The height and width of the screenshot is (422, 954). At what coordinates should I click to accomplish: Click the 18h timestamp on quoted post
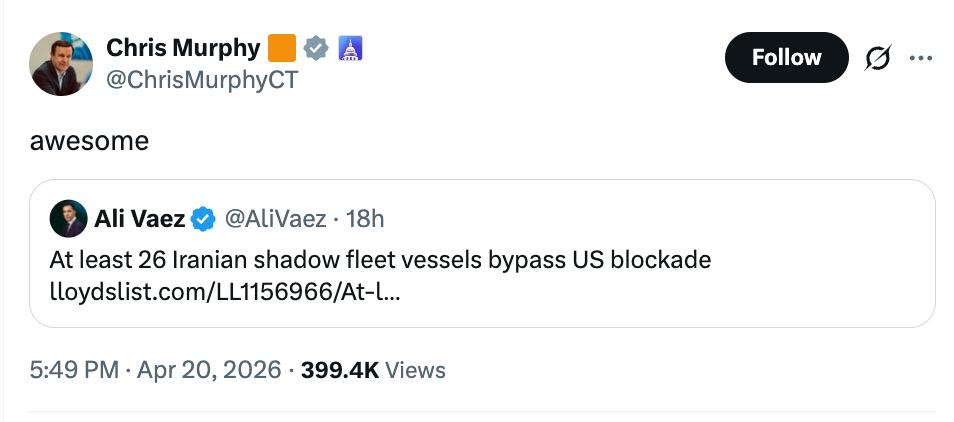pyautogui.click(x=363, y=217)
